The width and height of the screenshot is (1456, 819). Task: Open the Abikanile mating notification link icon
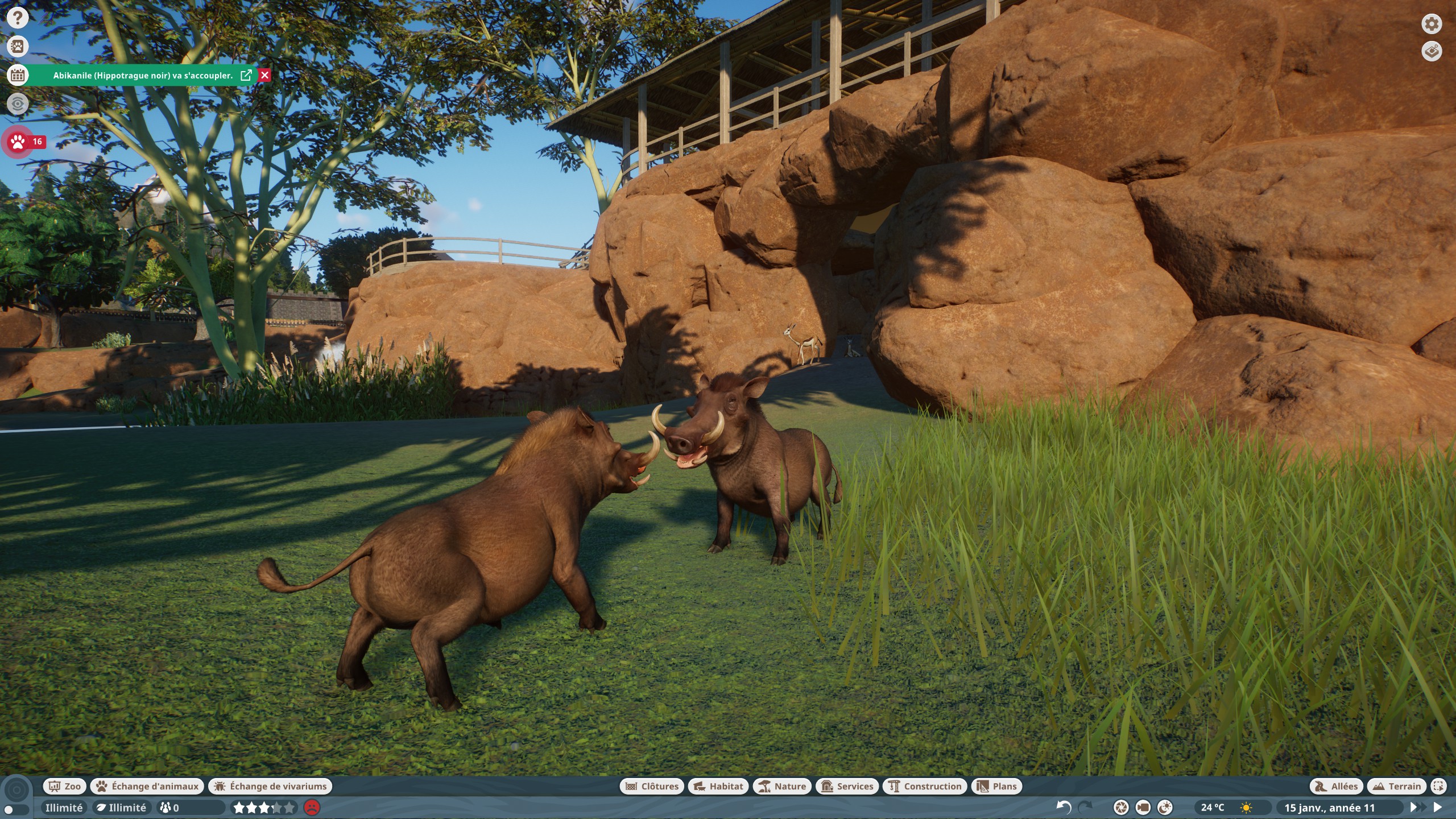[x=246, y=75]
